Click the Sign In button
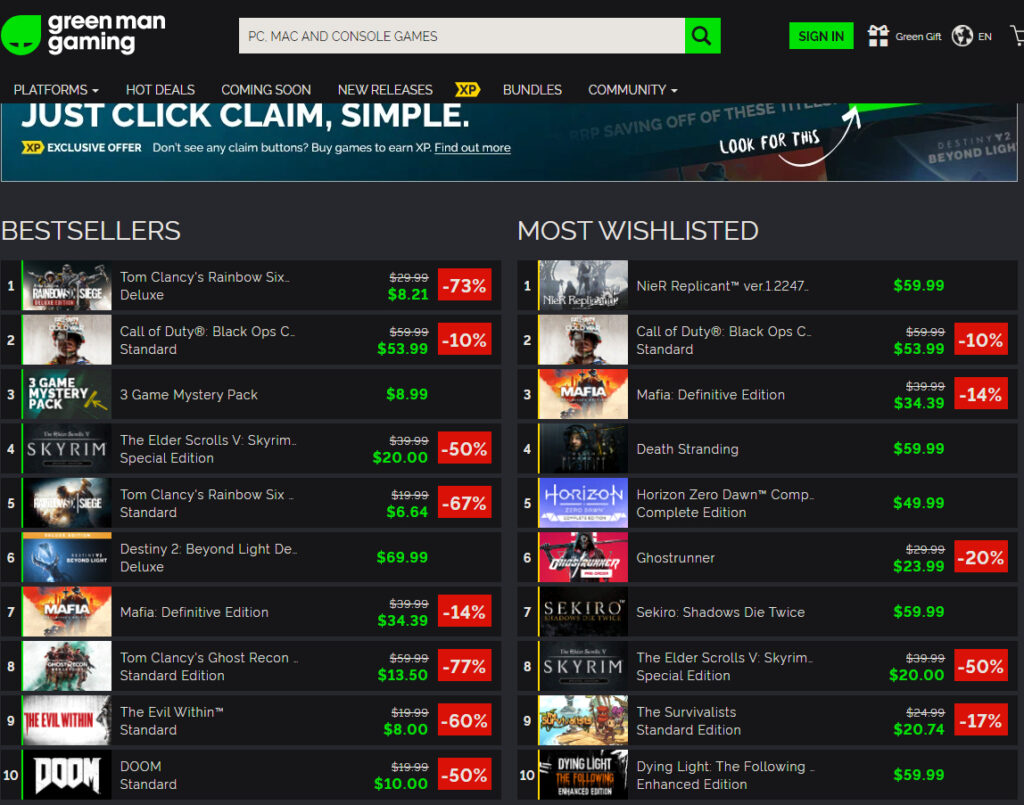 coord(821,36)
